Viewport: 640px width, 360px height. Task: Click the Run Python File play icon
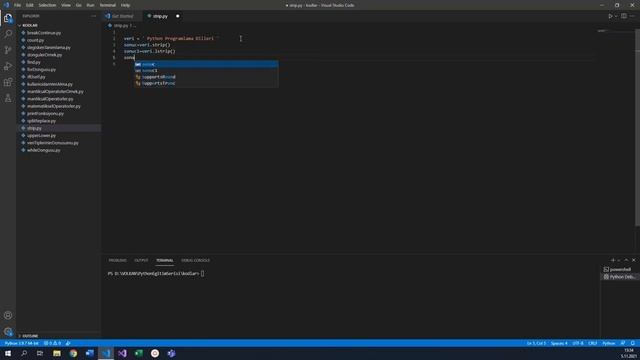click(610, 16)
